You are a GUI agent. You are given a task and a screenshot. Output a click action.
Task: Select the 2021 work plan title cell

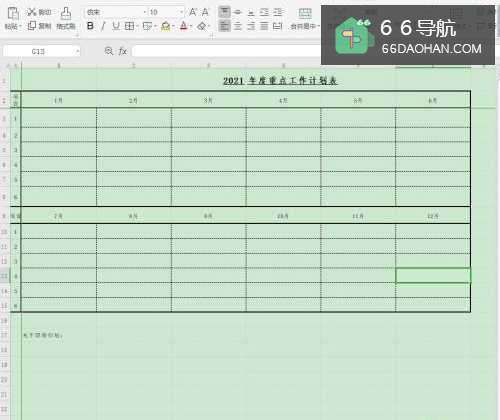coord(280,81)
